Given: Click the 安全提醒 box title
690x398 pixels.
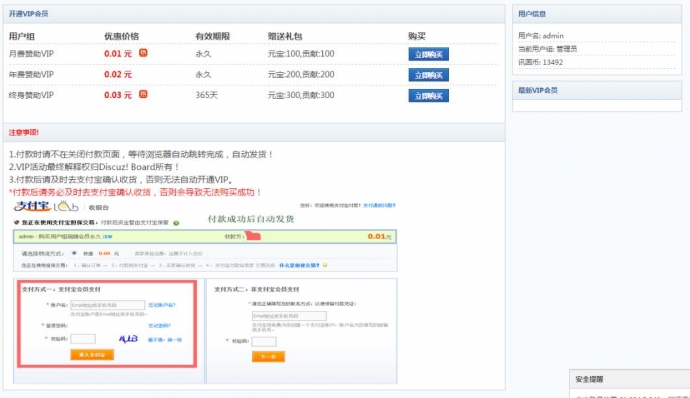Looking at the screenshot, I should [589, 379].
